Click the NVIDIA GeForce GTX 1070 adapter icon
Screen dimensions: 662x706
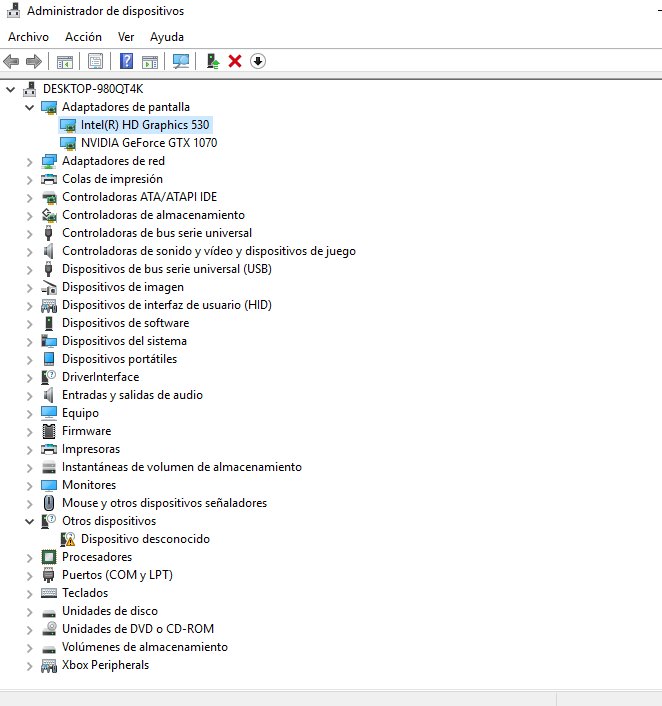click(68, 144)
